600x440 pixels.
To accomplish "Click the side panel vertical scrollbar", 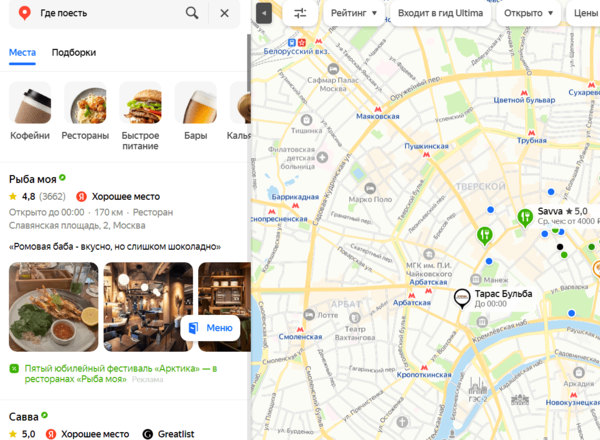I will click(249, 63).
